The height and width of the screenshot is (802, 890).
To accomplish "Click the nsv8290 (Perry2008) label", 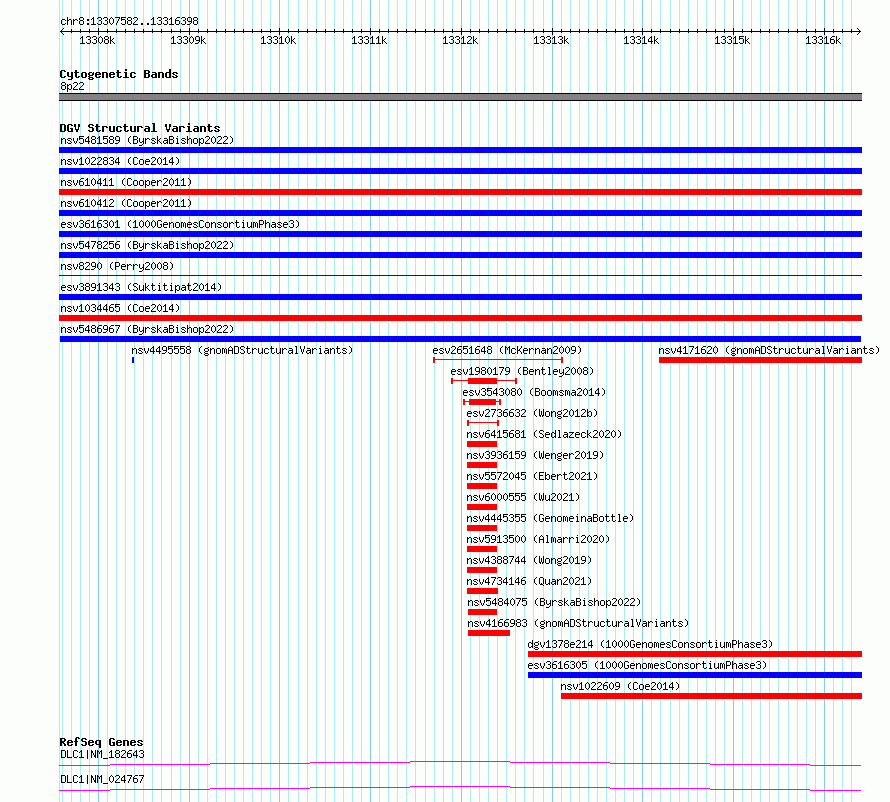I will [x=117, y=266].
